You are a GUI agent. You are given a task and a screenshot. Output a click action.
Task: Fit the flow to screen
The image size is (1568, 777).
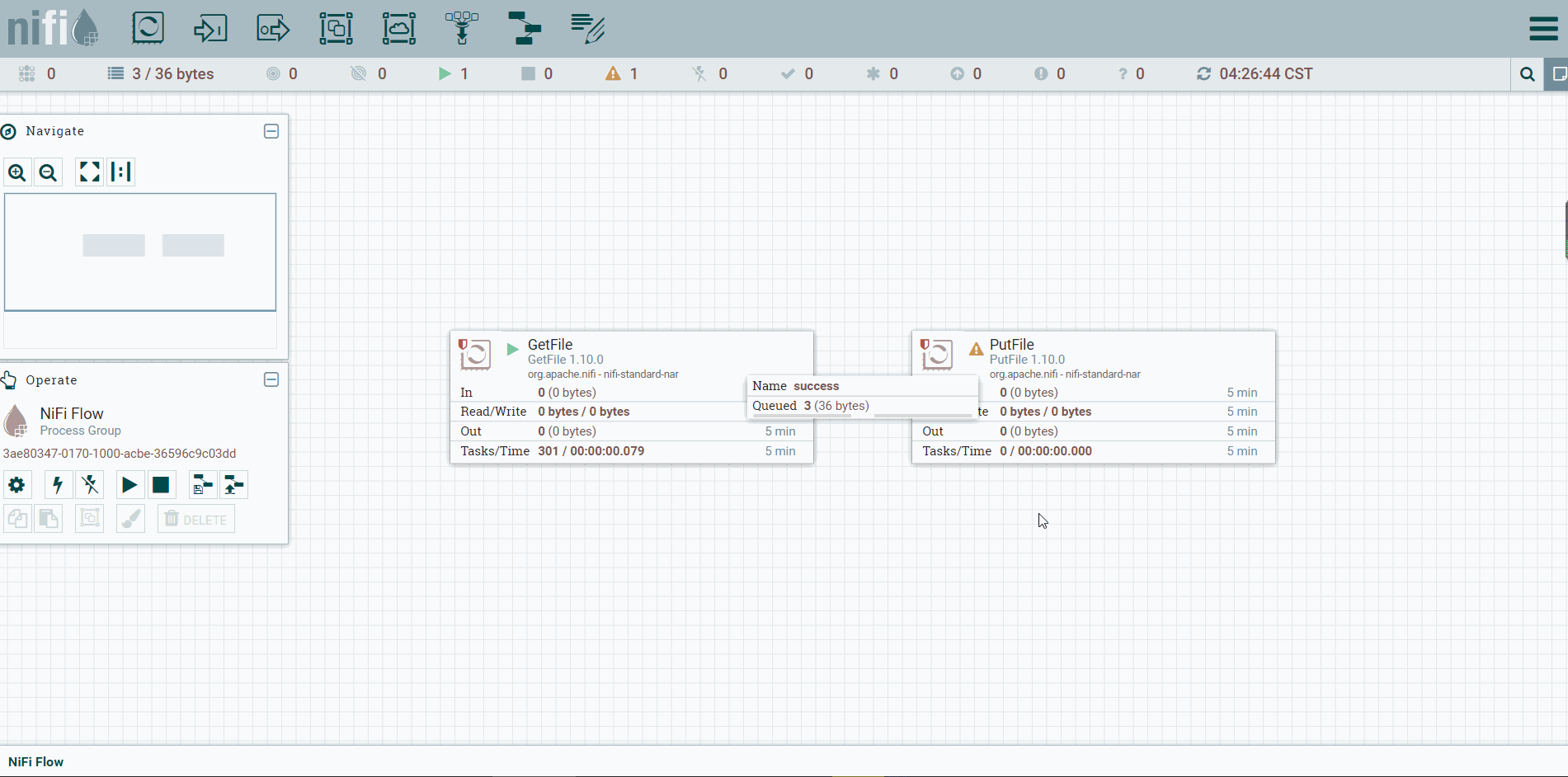click(89, 172)
